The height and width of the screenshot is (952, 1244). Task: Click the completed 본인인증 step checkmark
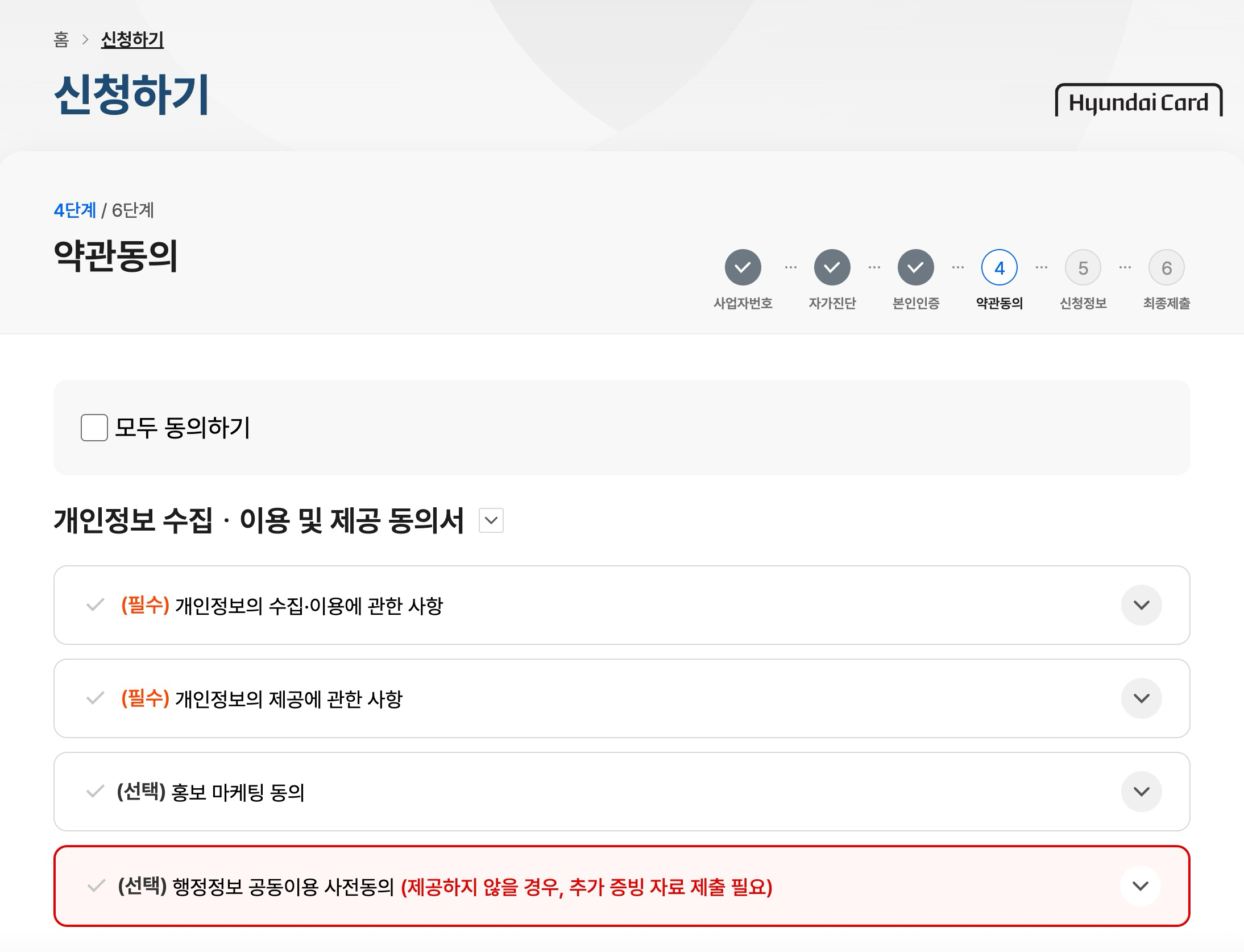tap(915, 267)
